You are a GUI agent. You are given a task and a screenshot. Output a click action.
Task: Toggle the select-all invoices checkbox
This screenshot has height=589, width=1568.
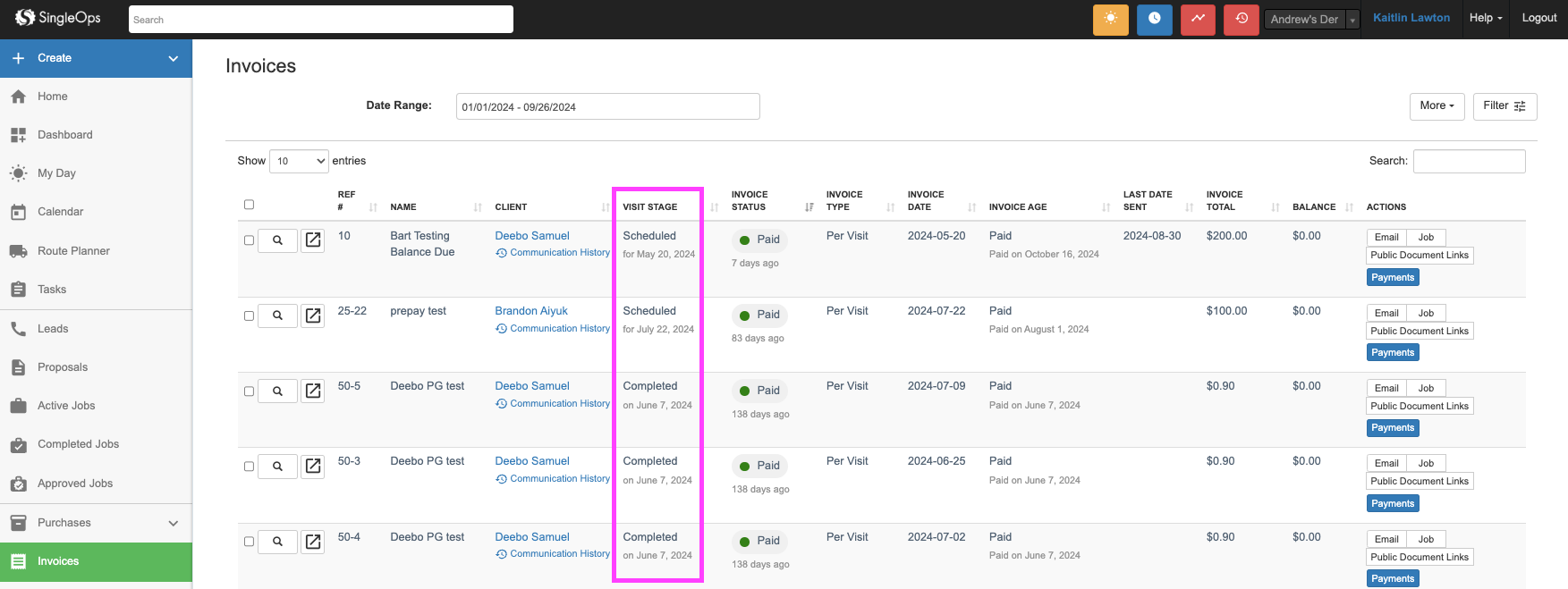[249, 205]
